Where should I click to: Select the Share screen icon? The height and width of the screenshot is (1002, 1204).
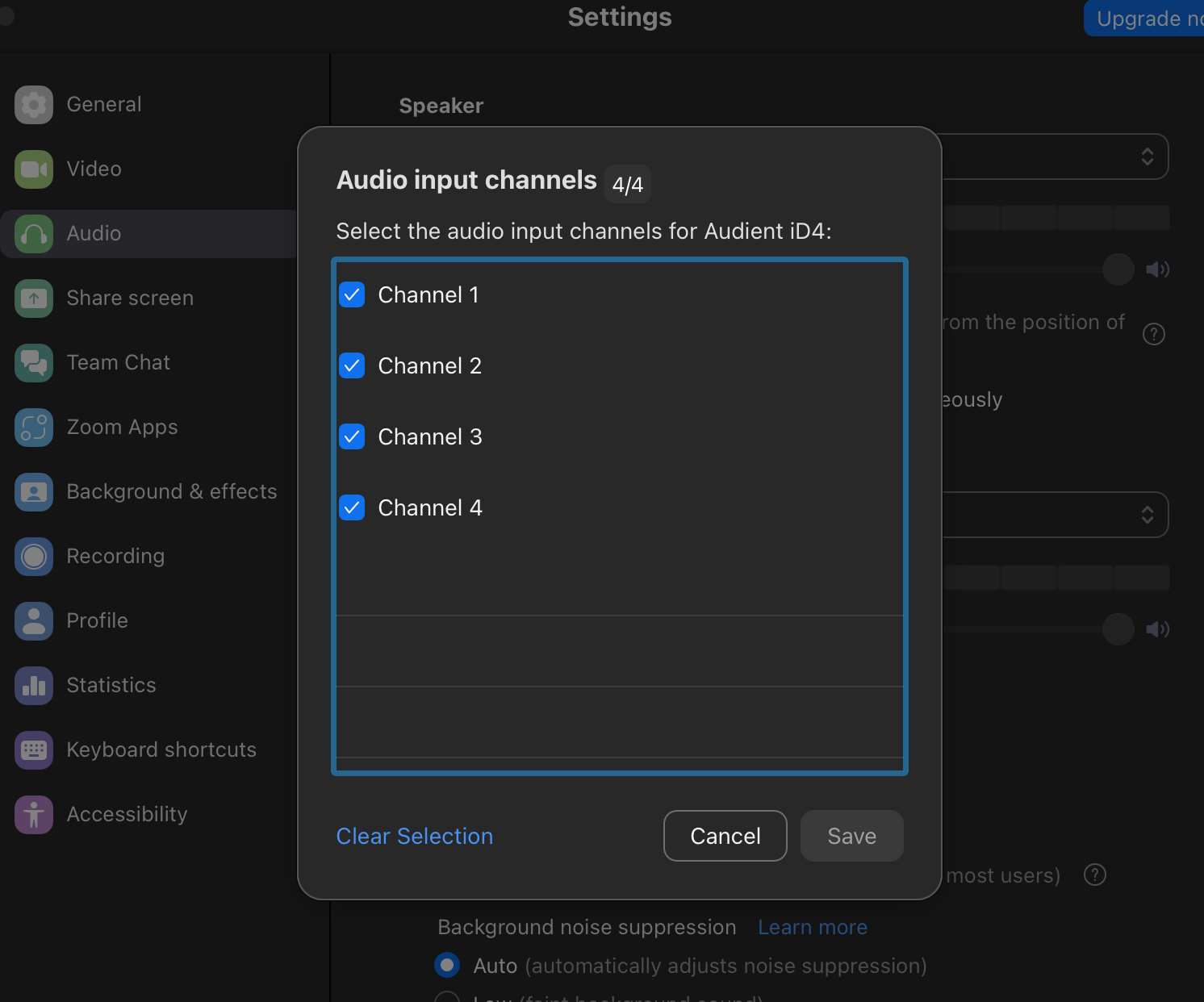(x=34, y=299)
